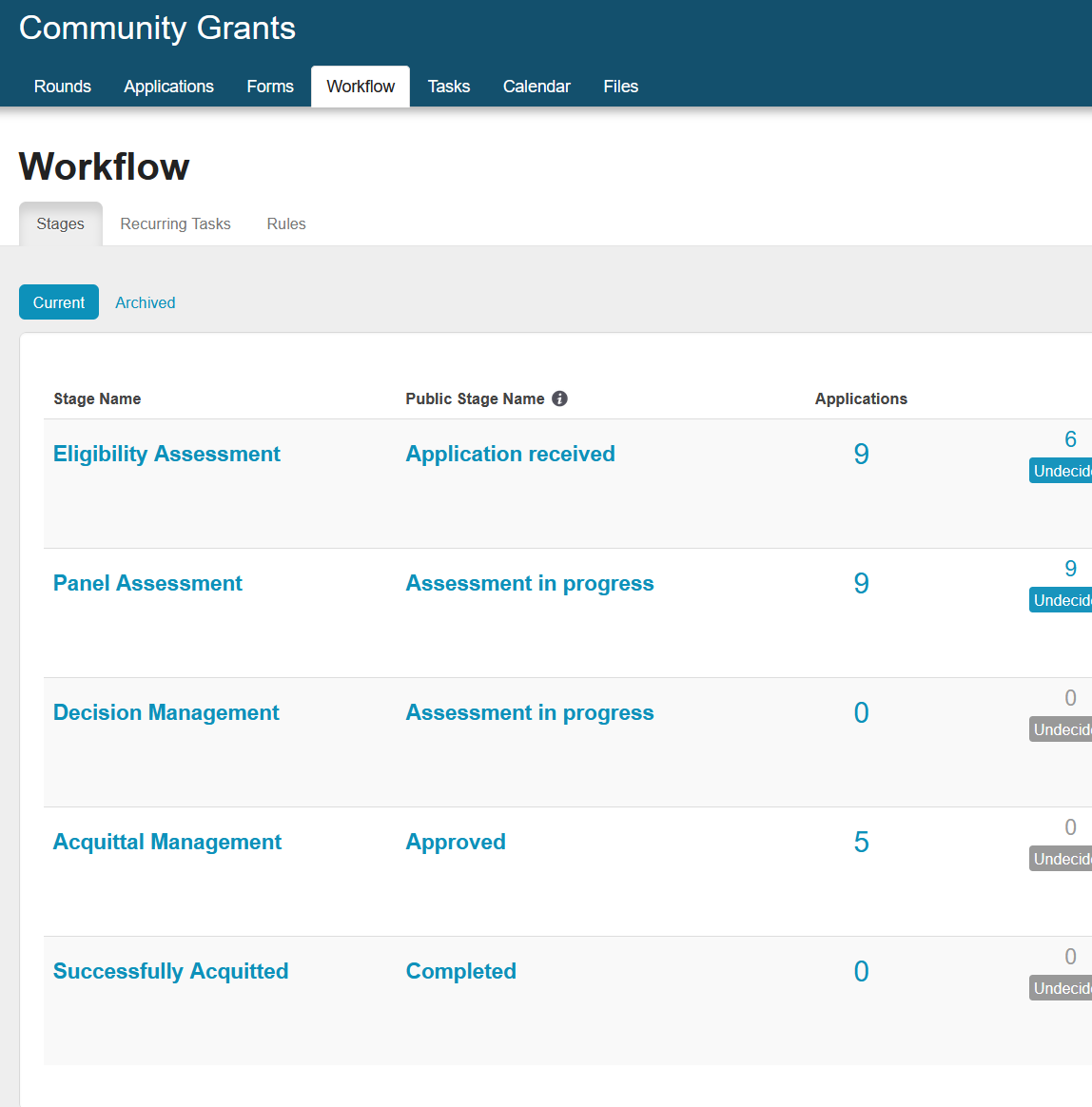Open the Panel Assessment stage
1092x1107 pixels.
tap(147, 583)
